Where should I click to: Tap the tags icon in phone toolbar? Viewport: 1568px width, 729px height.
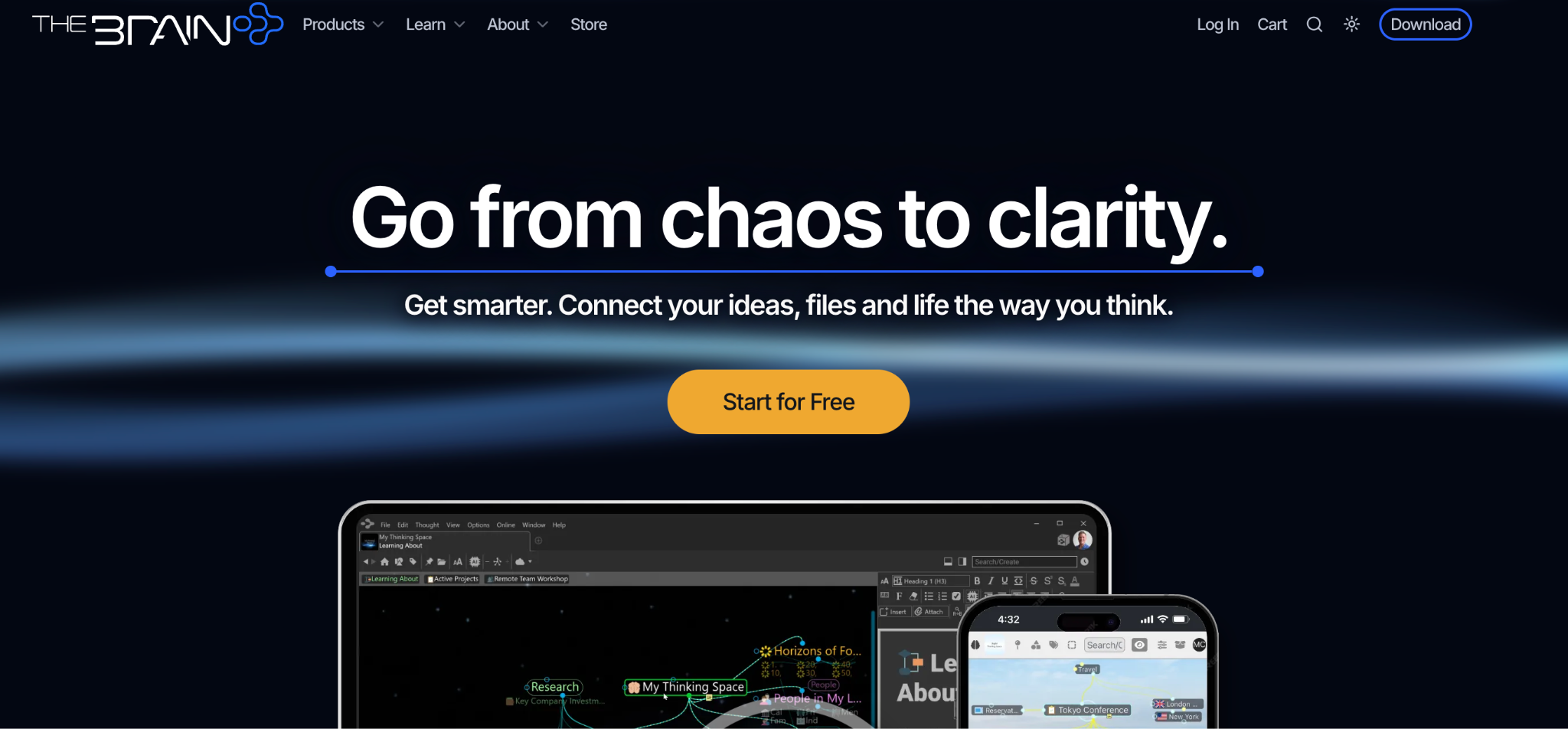1053,645
